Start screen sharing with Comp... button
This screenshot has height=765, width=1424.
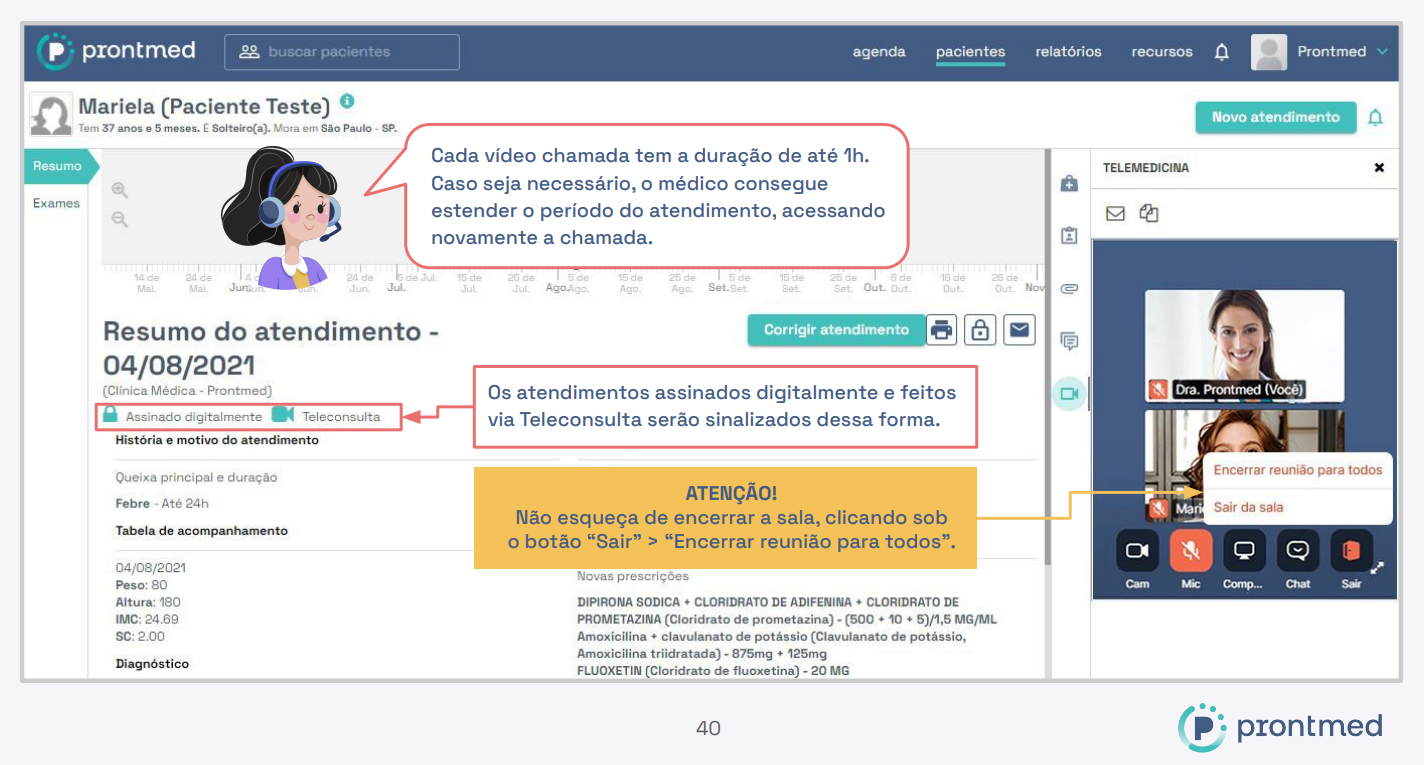pyautogui.click(x=1243, y=551)
